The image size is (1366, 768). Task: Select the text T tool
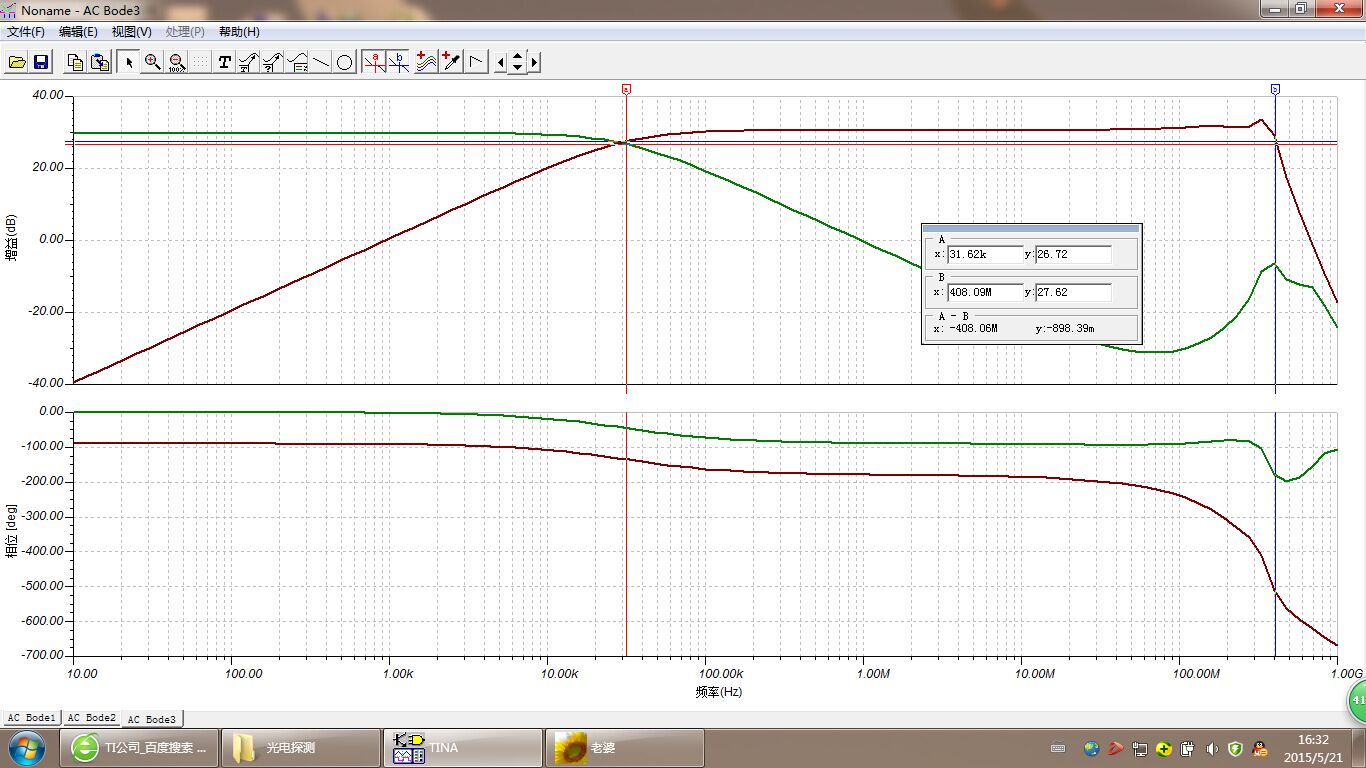click(224, 62)
